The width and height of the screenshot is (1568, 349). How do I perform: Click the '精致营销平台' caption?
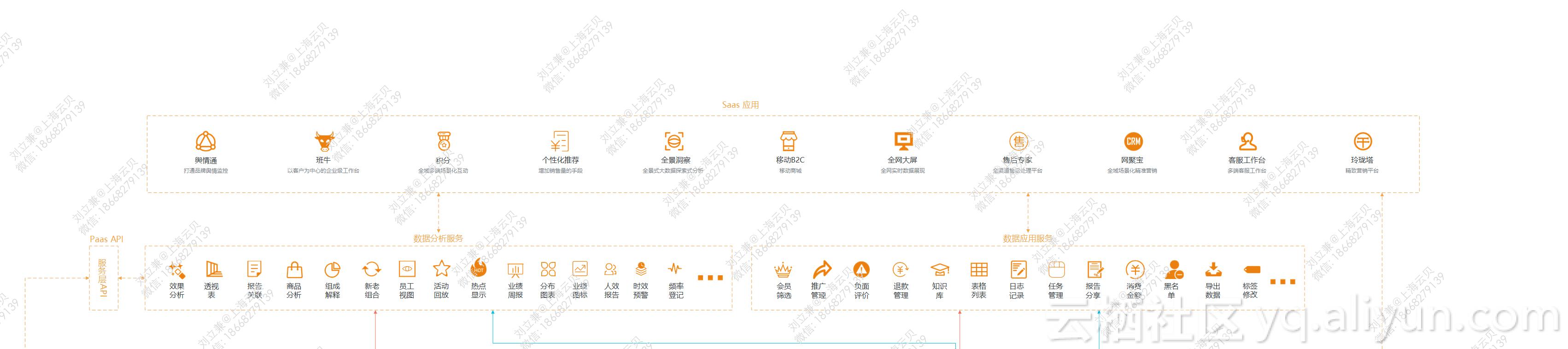1362,171
